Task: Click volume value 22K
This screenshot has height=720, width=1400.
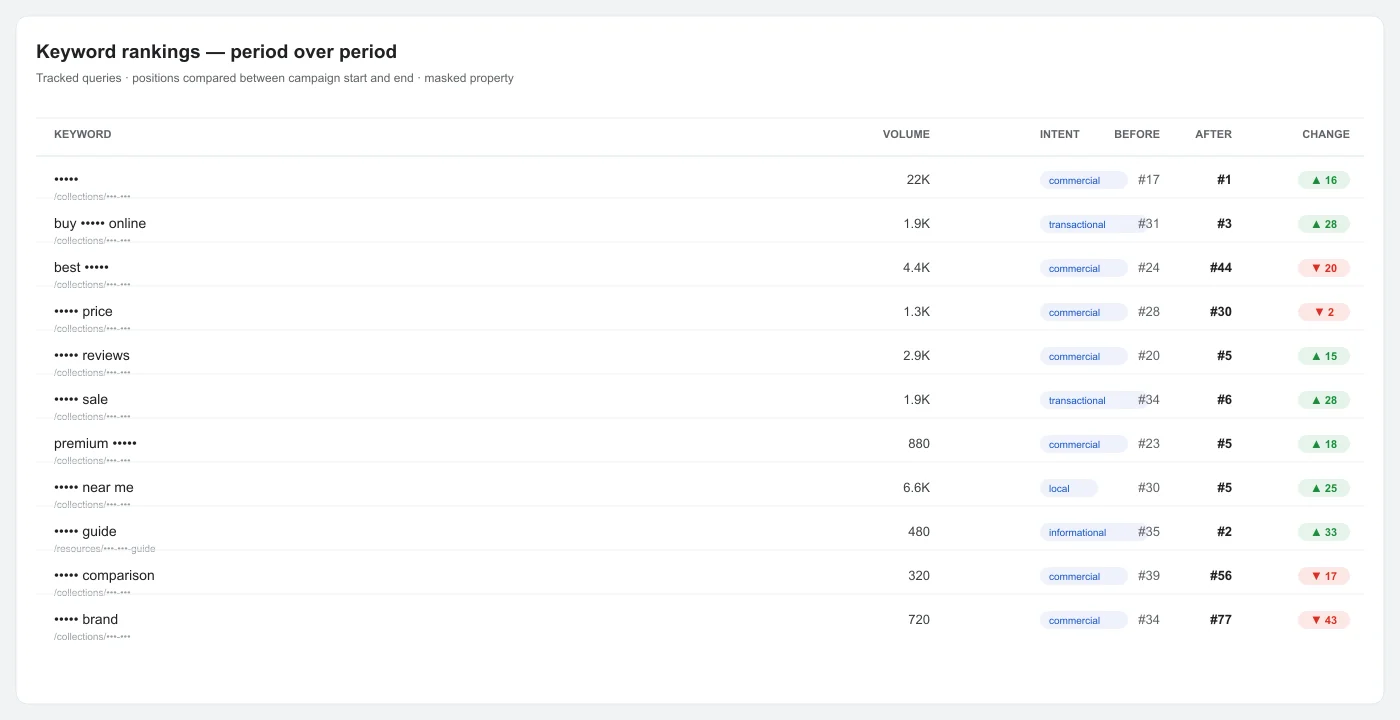Action: tap(918, 180)
